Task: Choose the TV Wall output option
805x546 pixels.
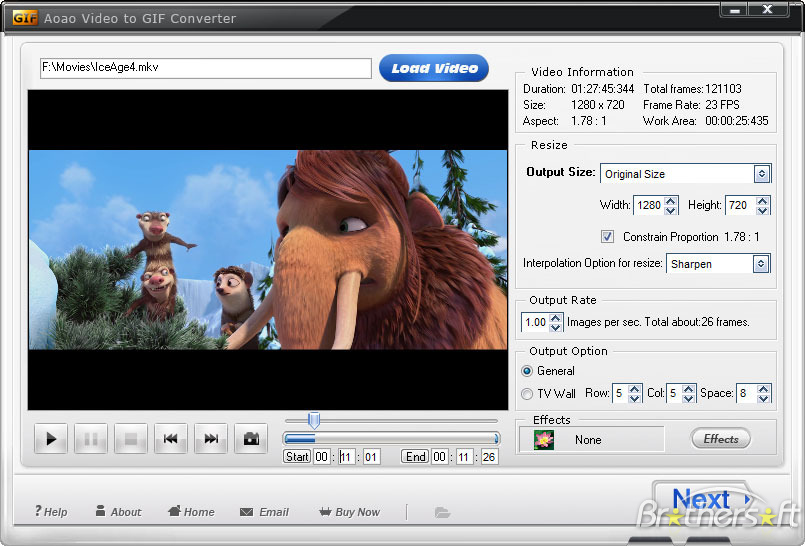Action: 528,394
